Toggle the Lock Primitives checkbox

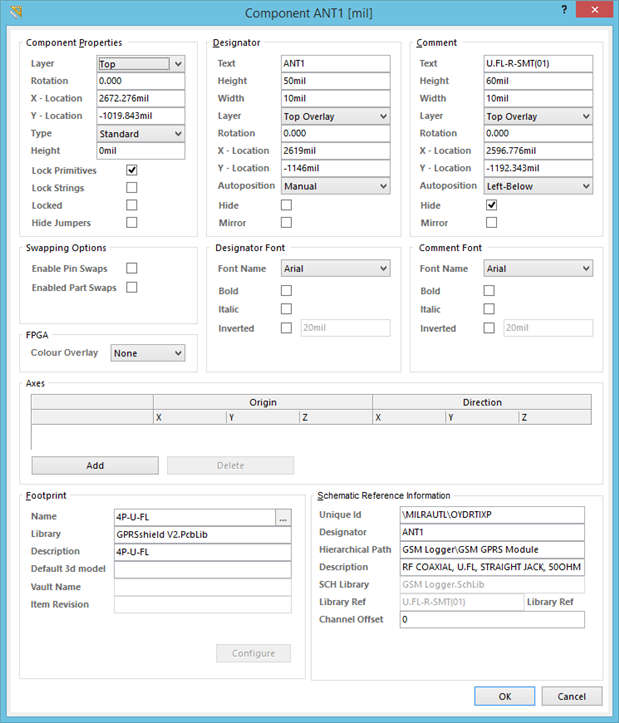click(132, 170)
